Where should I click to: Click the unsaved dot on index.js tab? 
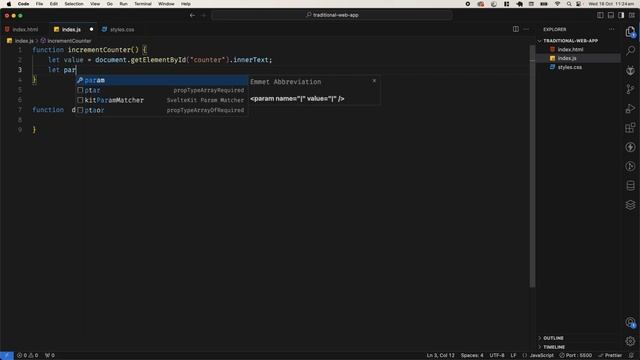pos(91,29)
